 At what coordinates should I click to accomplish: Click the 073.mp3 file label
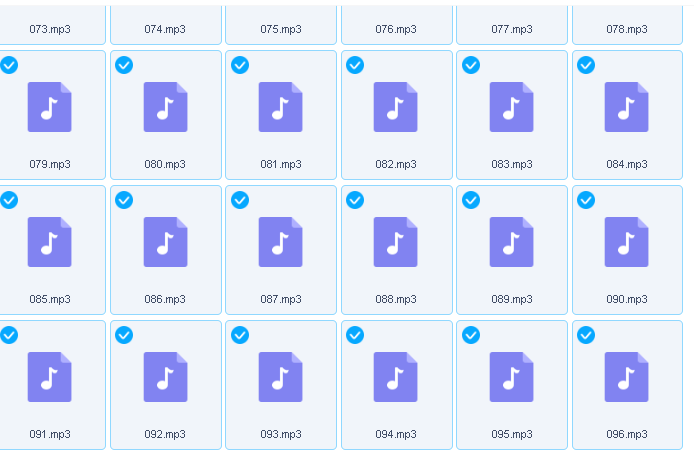pyautogui.click(x=50, y=29)
